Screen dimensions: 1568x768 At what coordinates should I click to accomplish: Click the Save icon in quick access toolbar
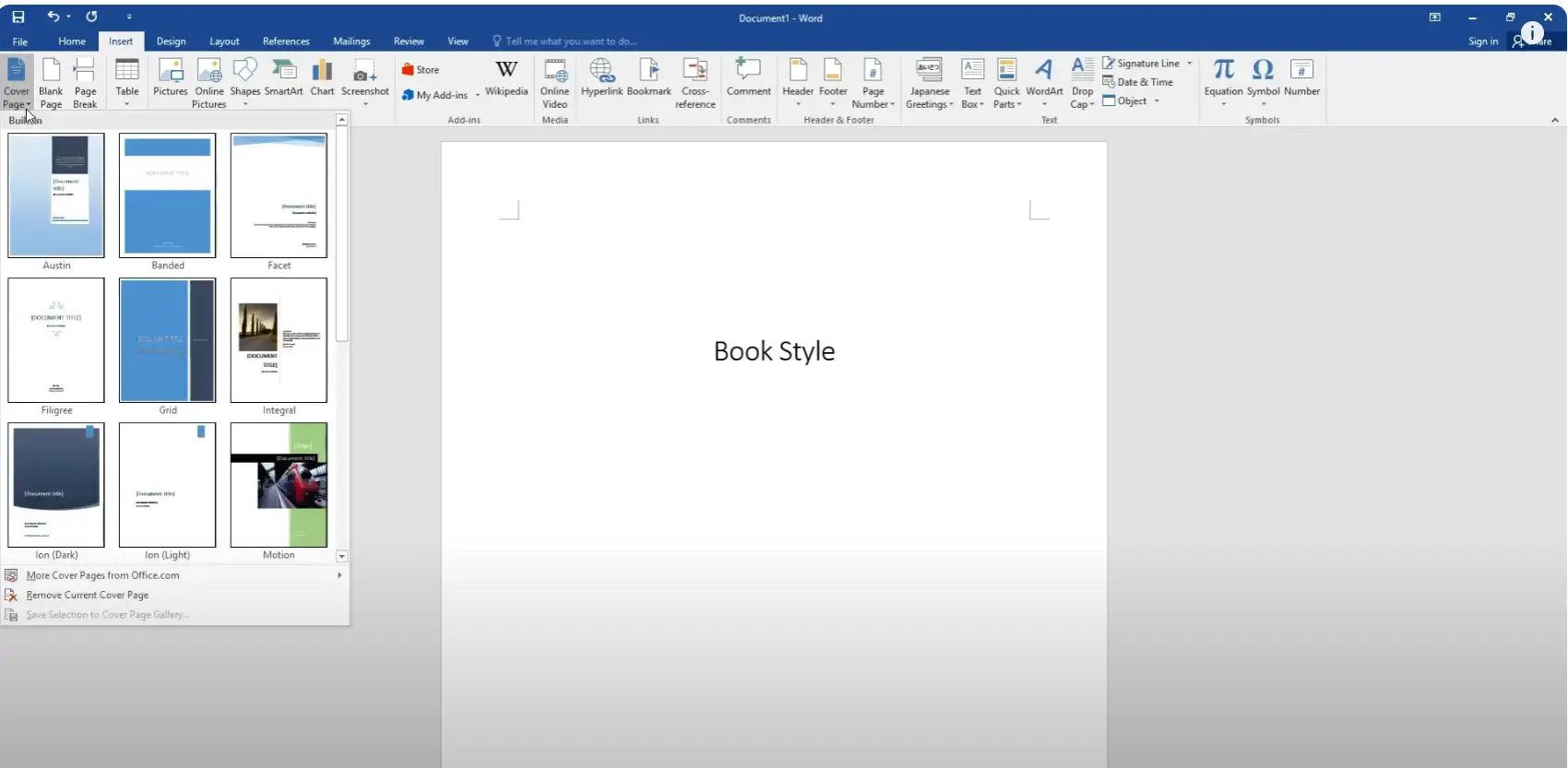(18, 17)
